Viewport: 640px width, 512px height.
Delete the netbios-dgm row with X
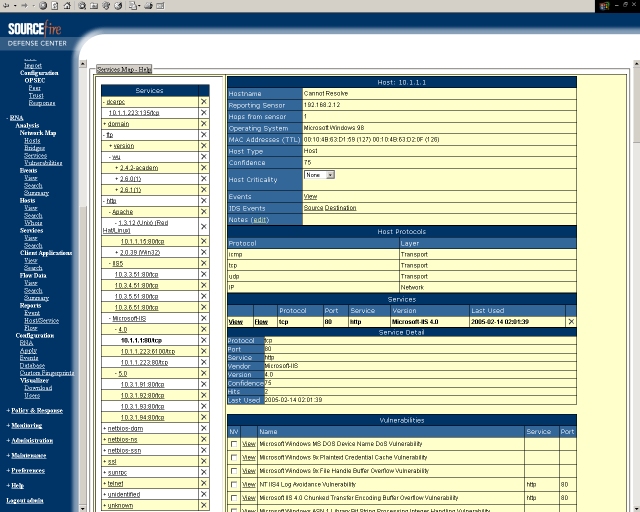[x=204, y=428]
